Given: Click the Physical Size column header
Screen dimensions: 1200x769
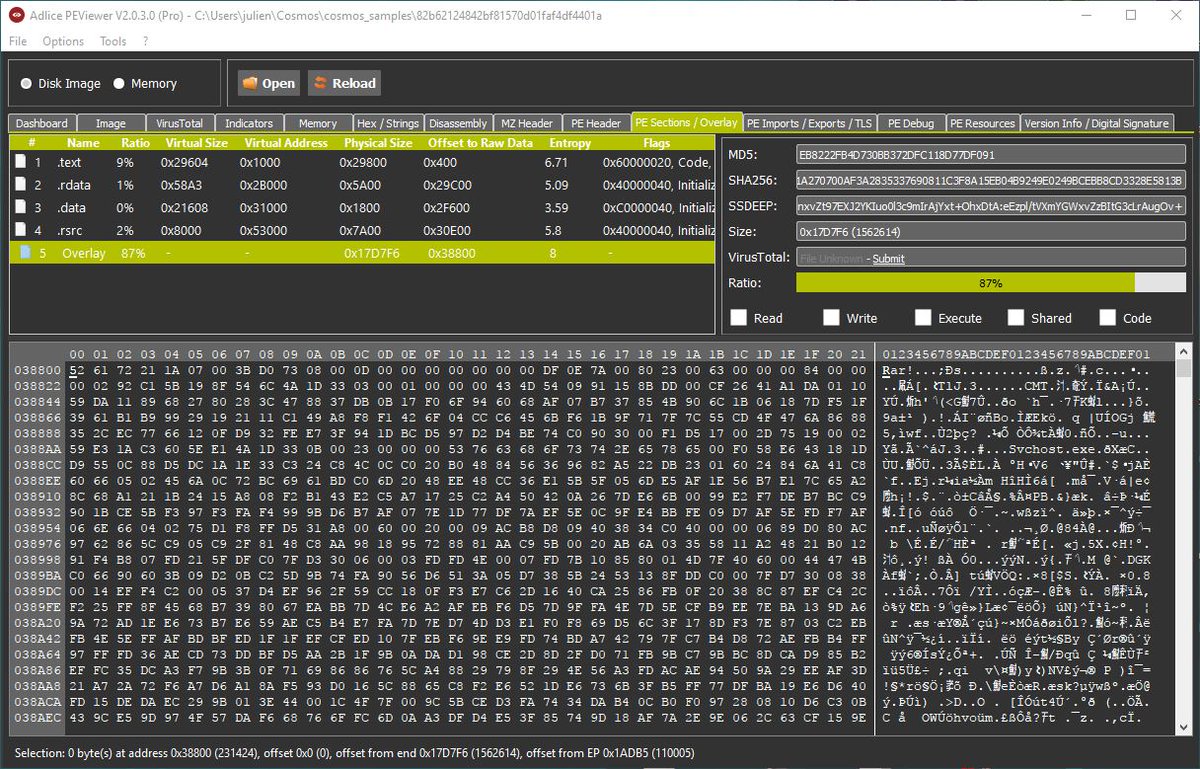Looking at the screenshot, I should (x=378, y=143).
